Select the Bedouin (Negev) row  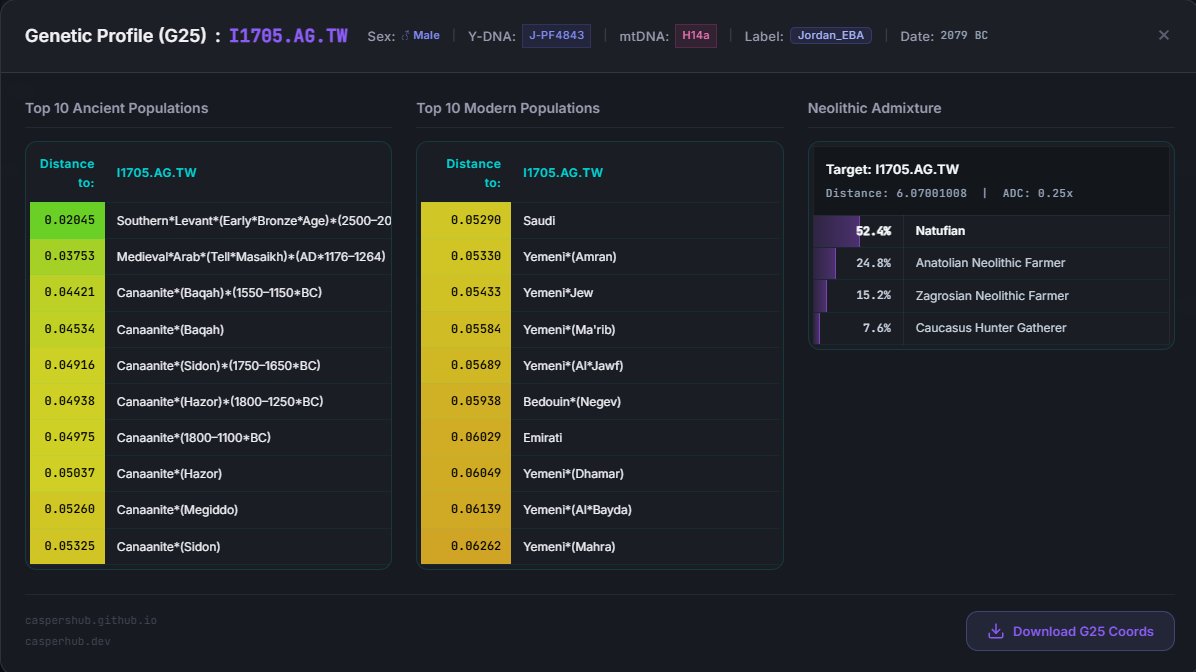[x=601, y=401]
